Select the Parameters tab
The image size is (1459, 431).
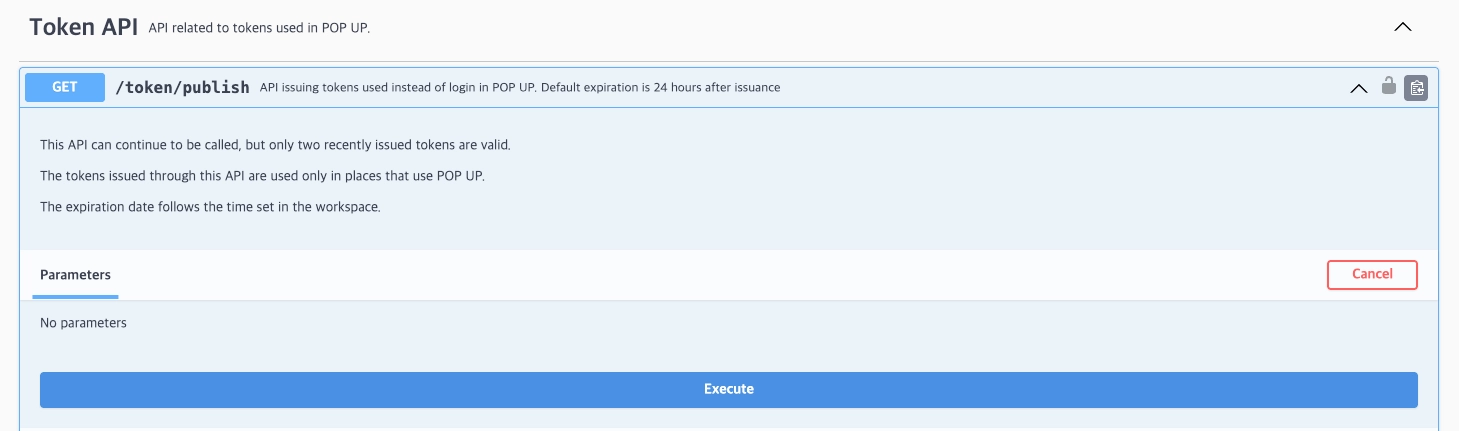click(x=75, y=274)
